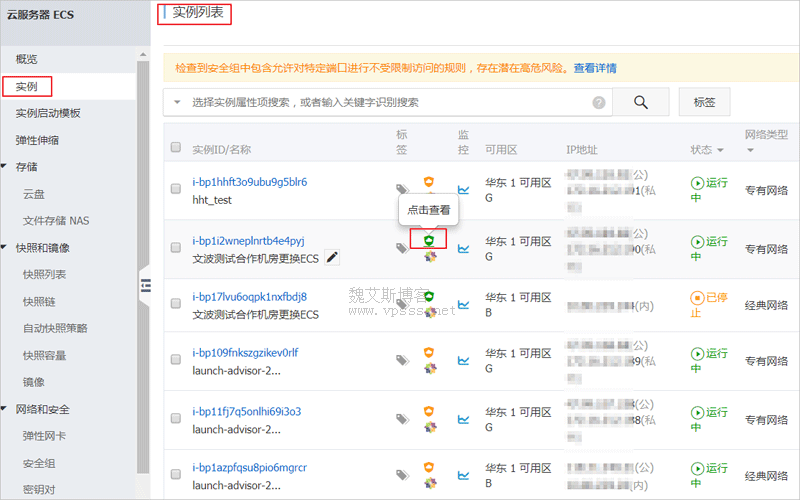Open the search attribute dropdown arrow
This screenshot has width=800, height=500.
click(x=177, y=102)
